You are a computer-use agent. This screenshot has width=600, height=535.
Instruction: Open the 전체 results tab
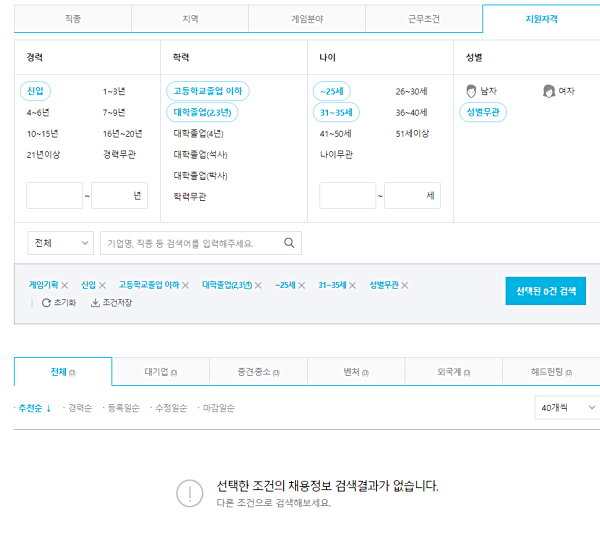click(63, 372)
